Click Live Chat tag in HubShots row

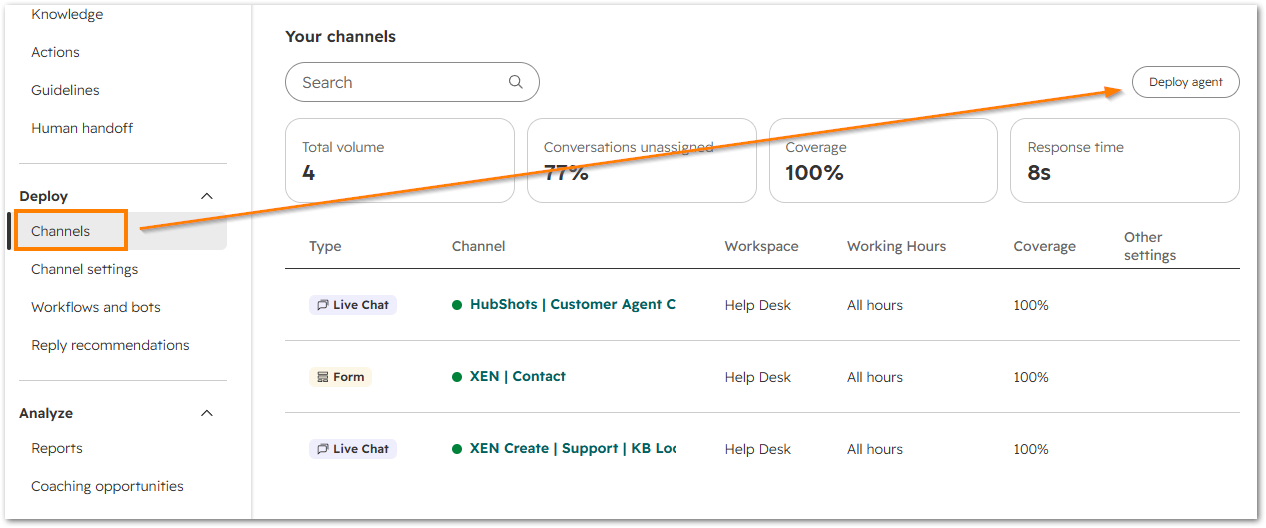[353, 305]
